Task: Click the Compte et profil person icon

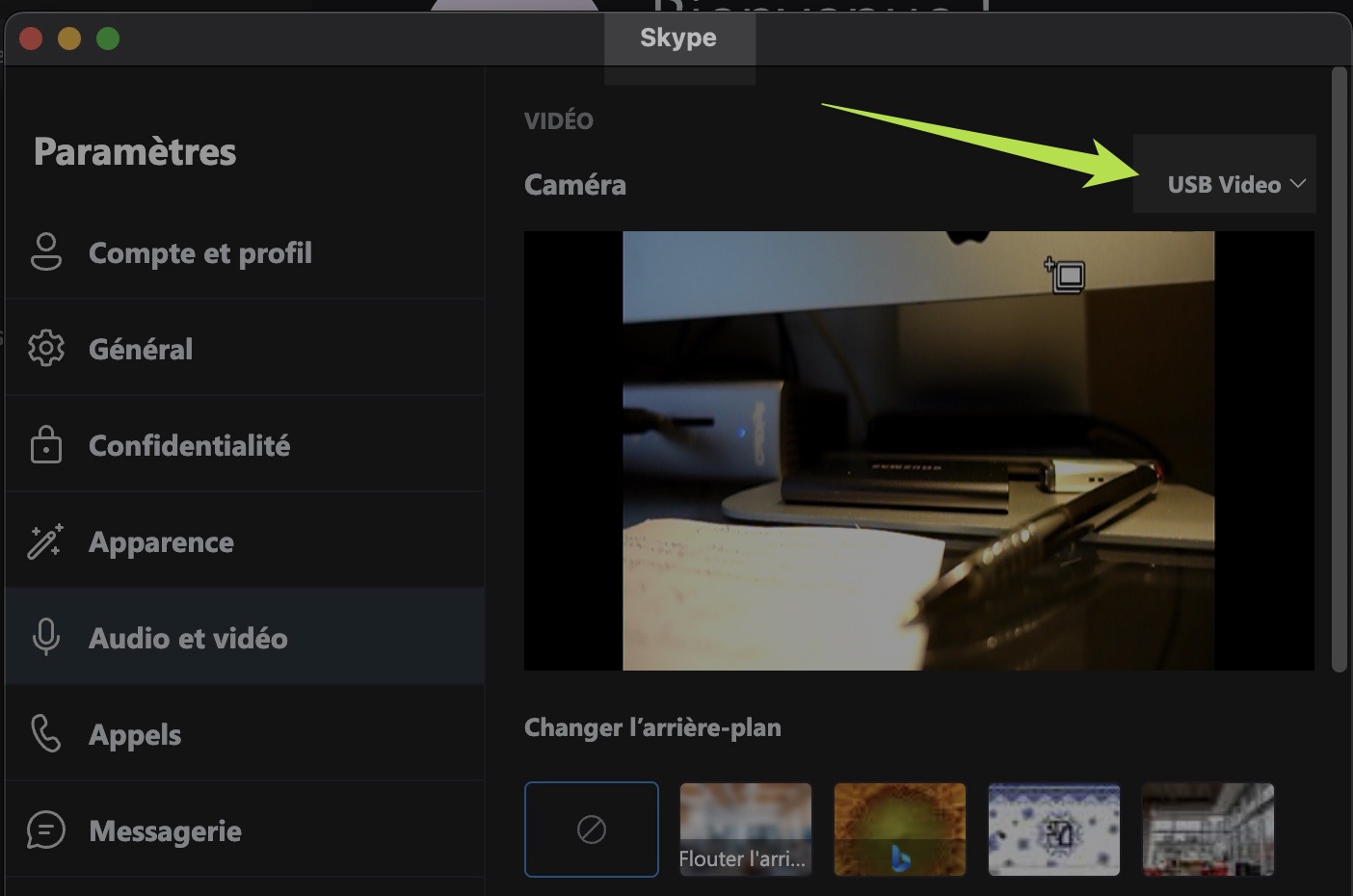Action: [46, 251]
